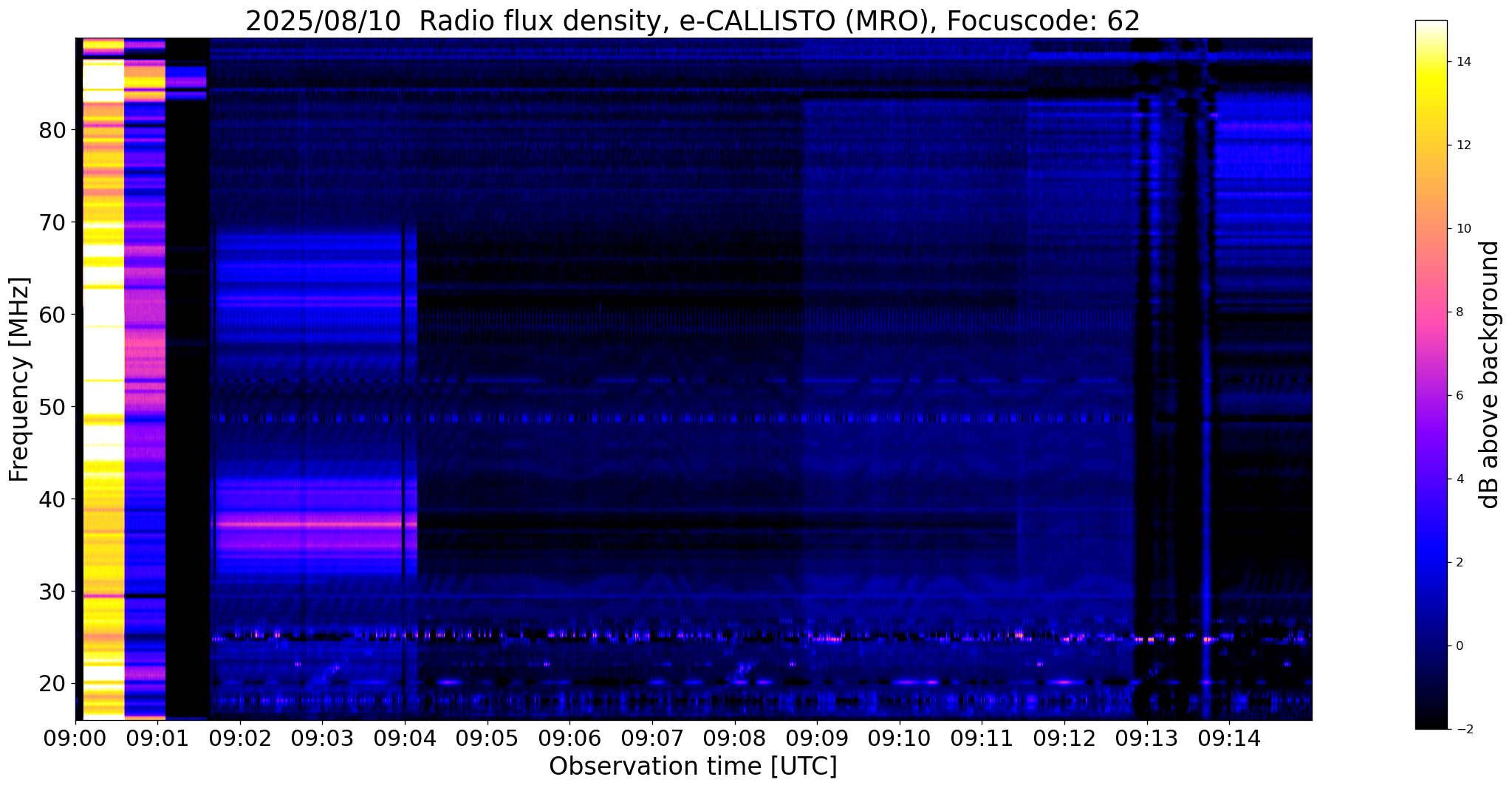
Task: Click the 09:07 time tick label
Action: coord(652,739)
